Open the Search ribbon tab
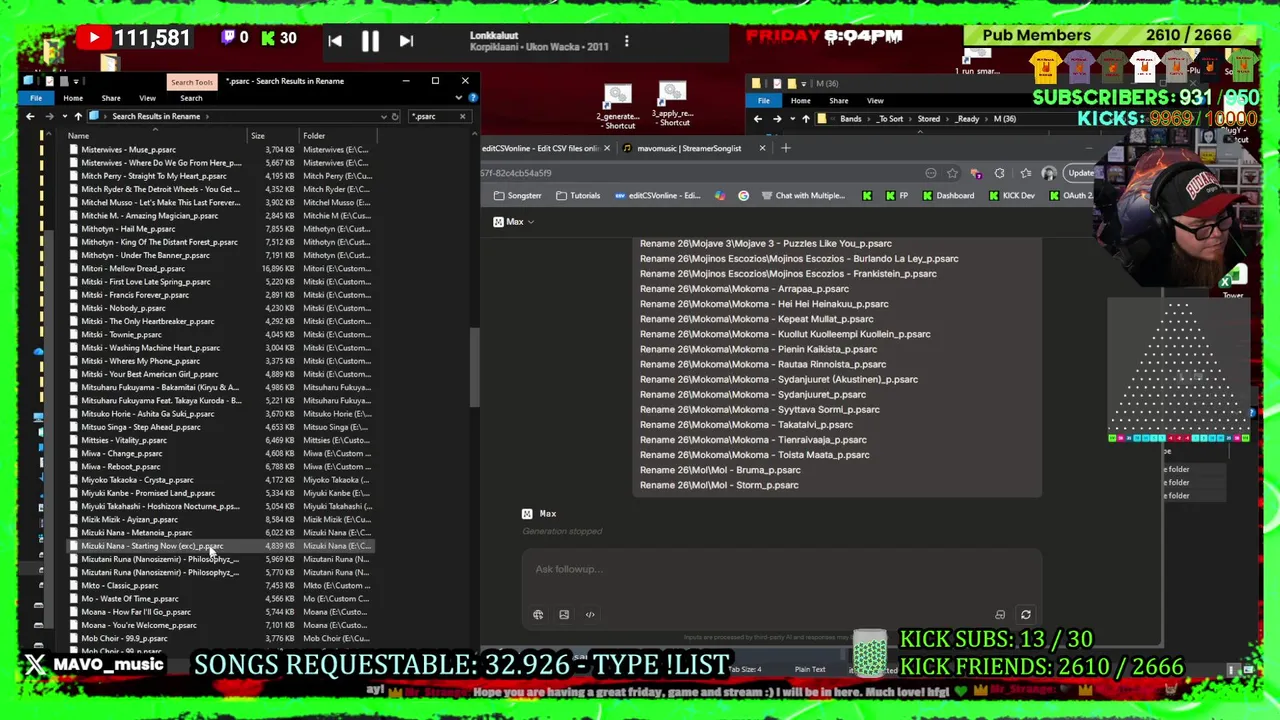 point(191,98)
